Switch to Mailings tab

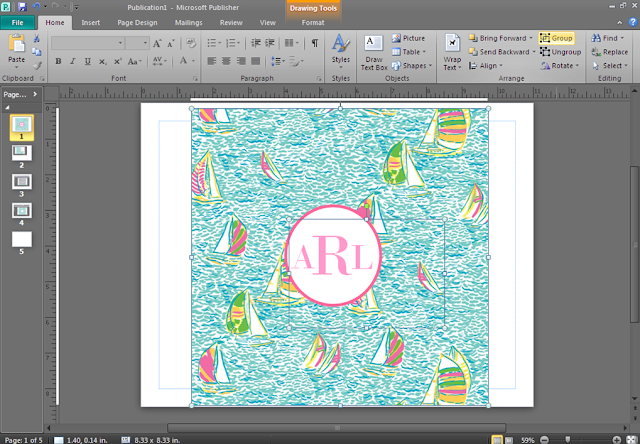[x=189, y=22]
